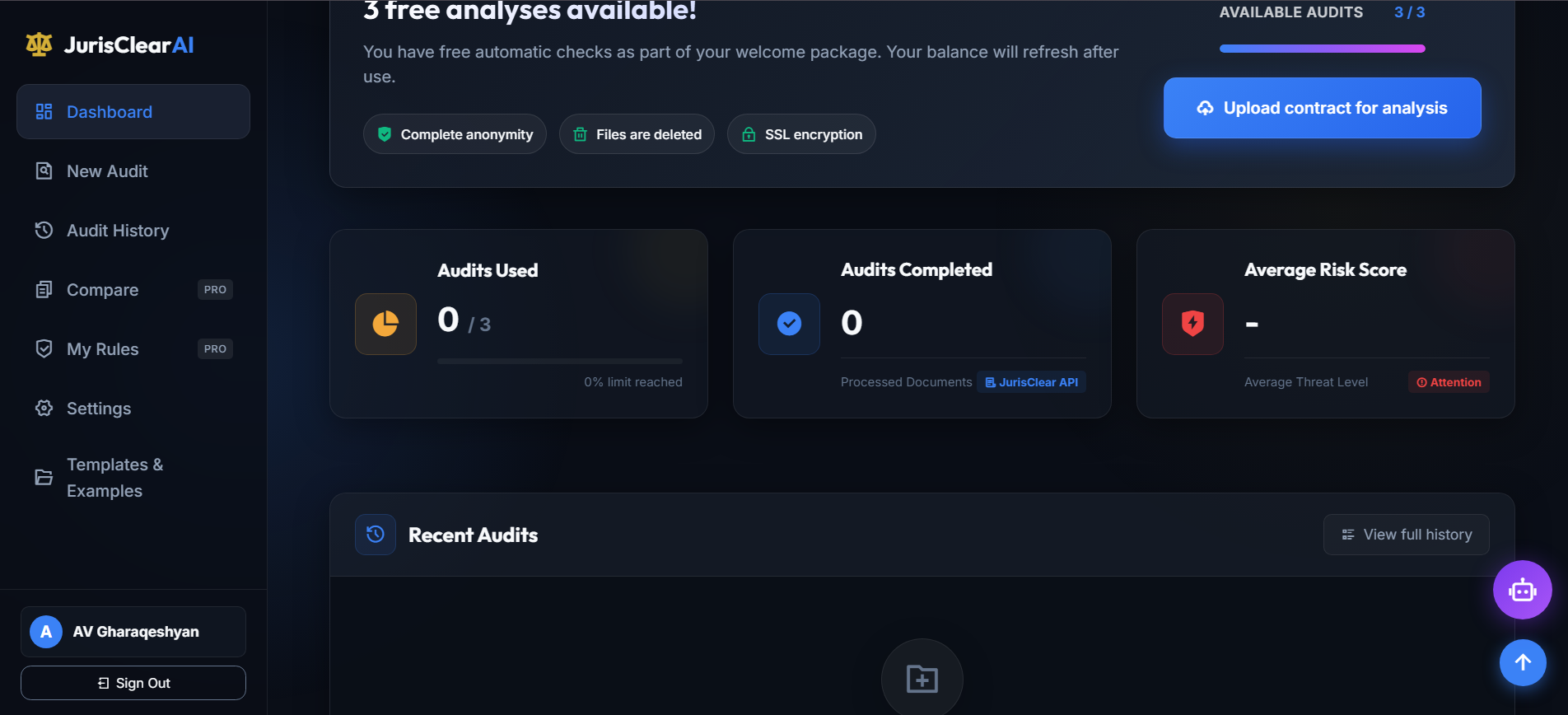
Task: Click the trash can icon
Action: pyautogui.click(x=580, y=134)
